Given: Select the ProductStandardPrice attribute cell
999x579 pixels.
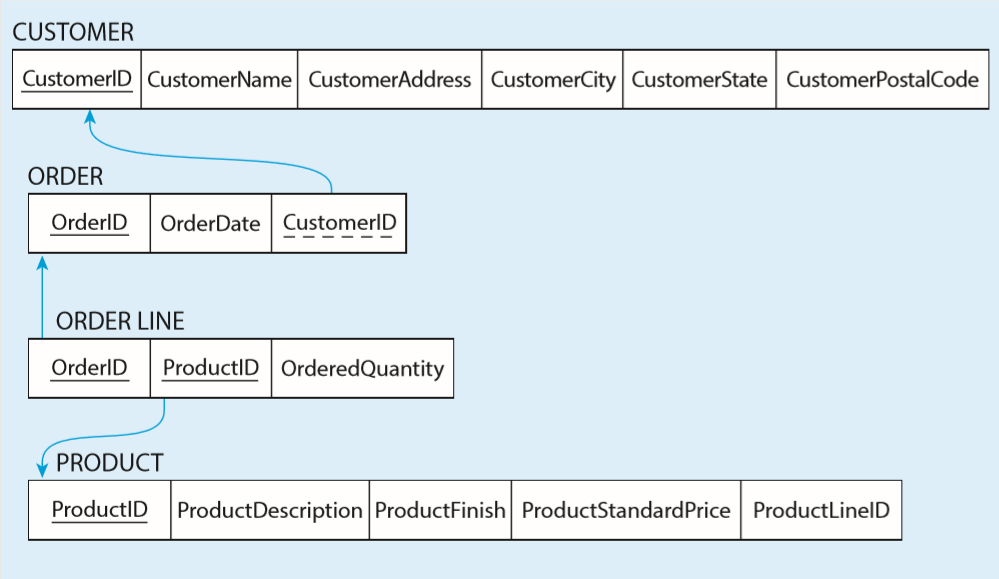Looking at the screenshot, I should 626,510.
